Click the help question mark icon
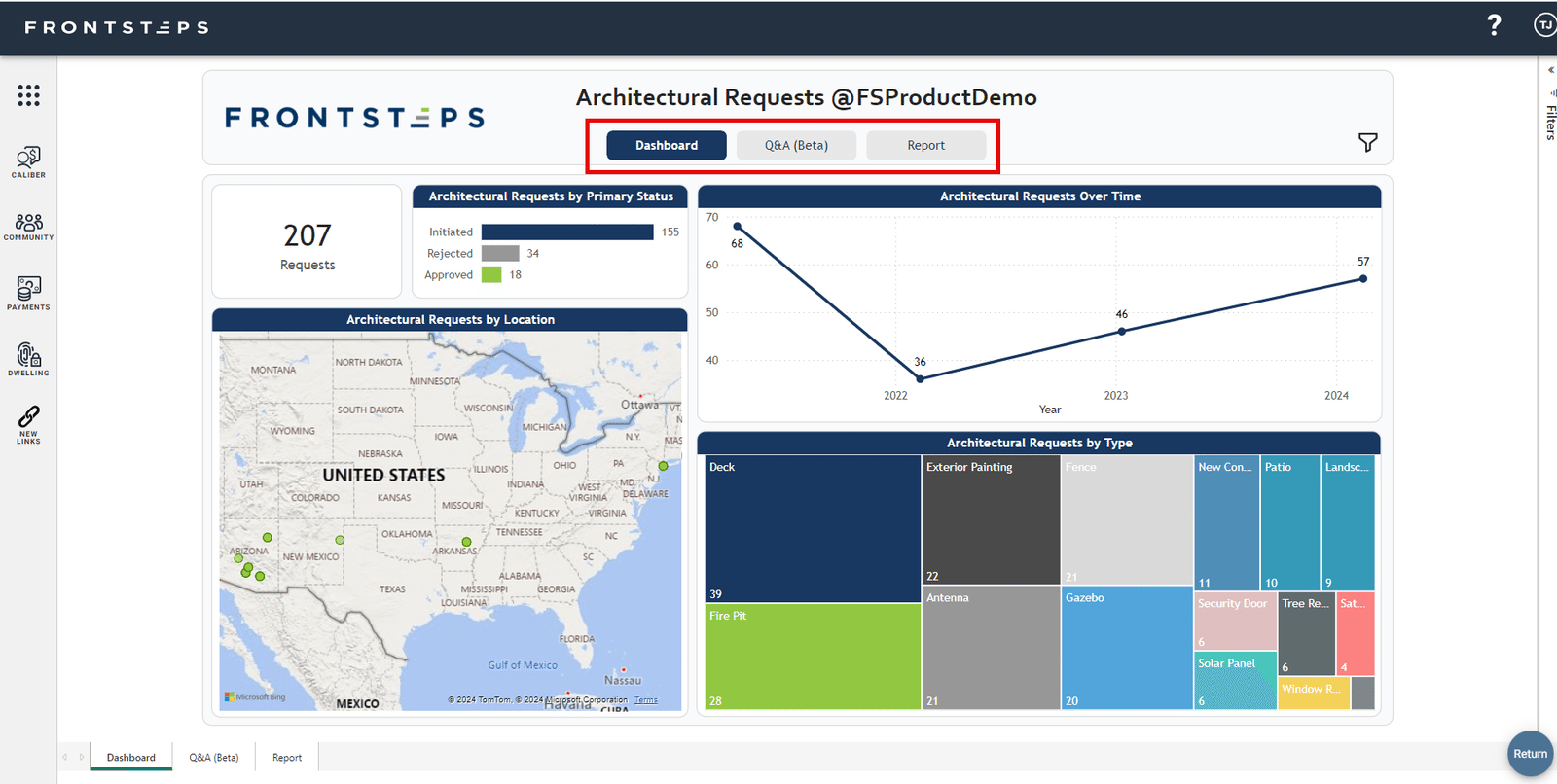 pos(1494,25)
